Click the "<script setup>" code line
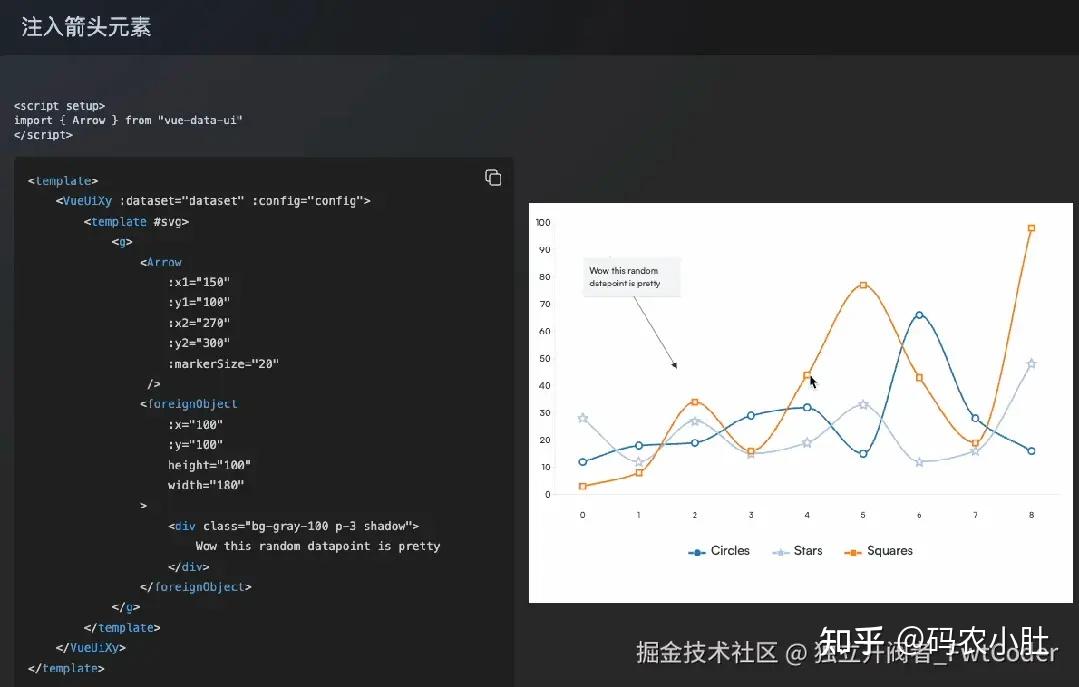Screen dimensions: 1079x687 [x=59, y=106]
